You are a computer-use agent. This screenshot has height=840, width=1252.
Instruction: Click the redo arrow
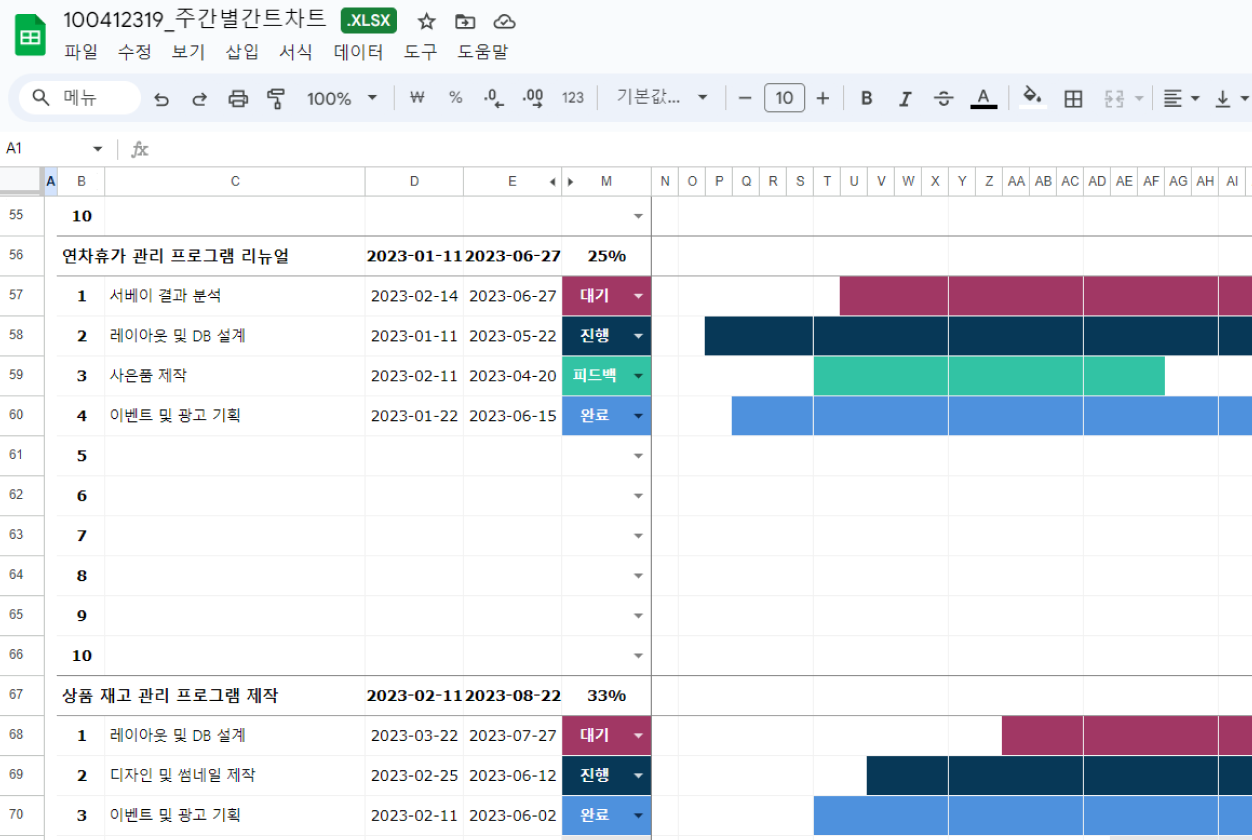pyautogui.click(x=199, y=98)
